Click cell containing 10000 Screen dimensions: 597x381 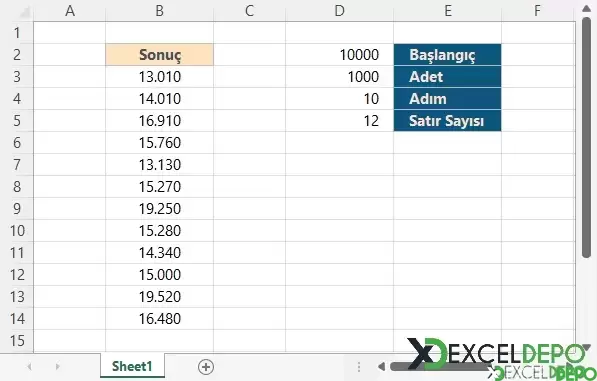340,55
